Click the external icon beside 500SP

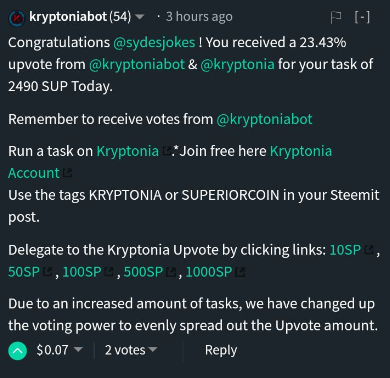coord(171,272)
